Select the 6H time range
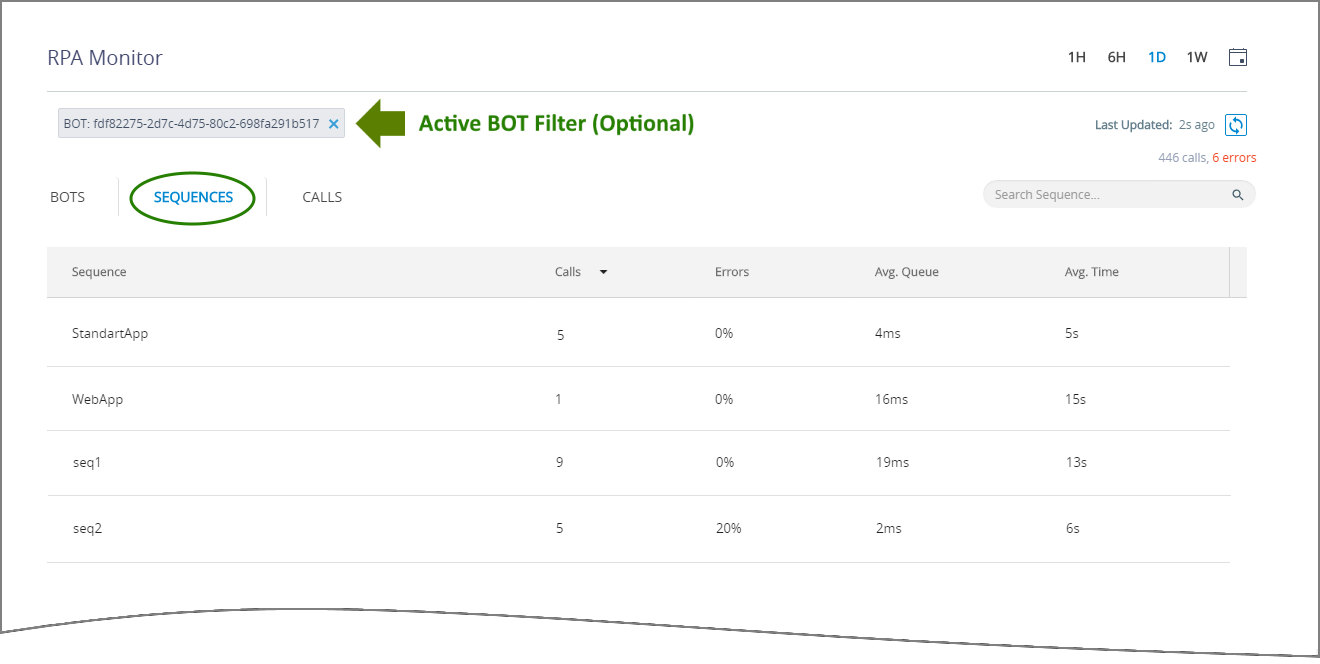Screen dimensions: 1320x664 [1116, 57]
